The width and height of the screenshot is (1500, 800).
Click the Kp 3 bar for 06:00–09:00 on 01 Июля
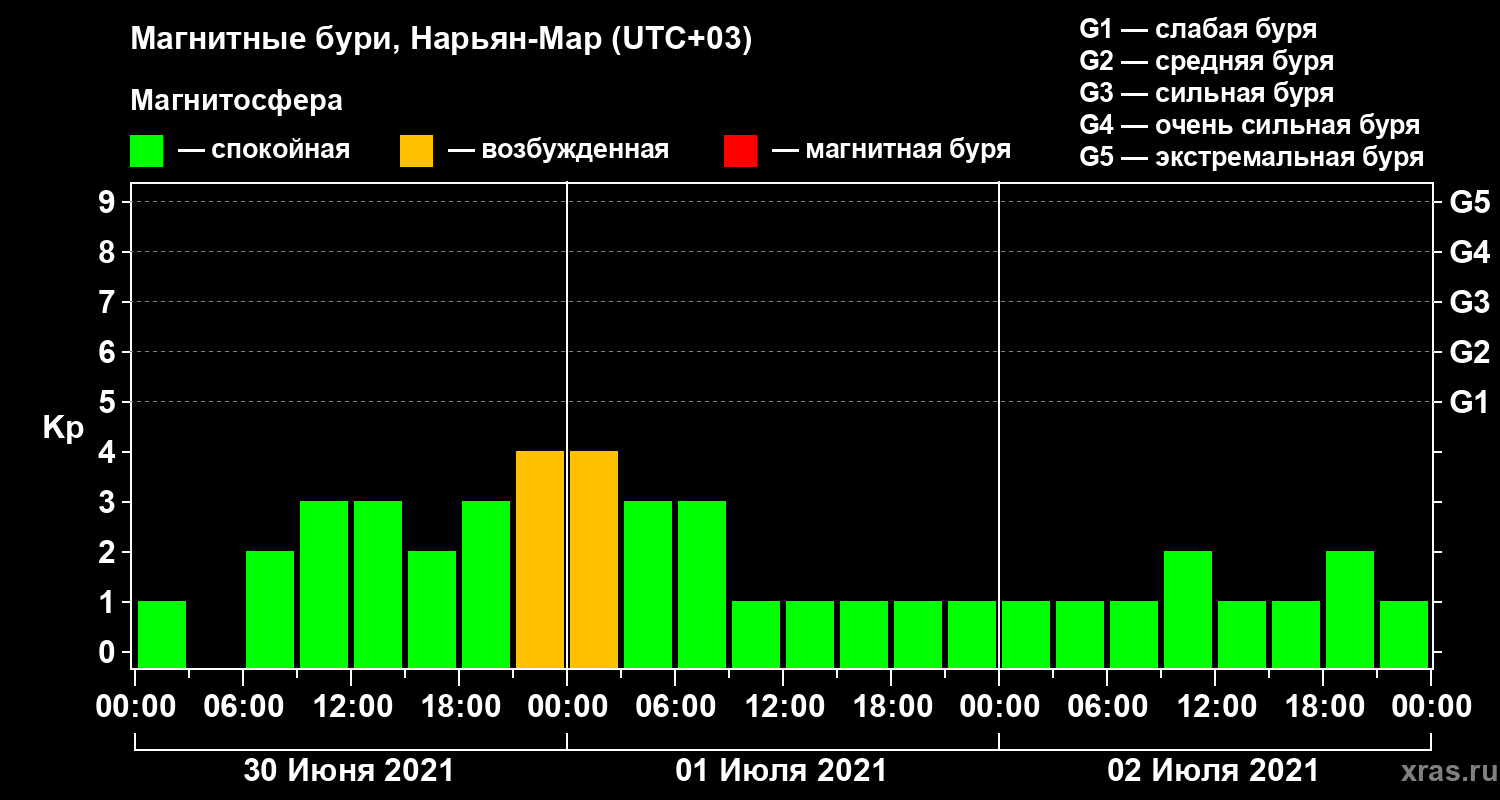702,584
